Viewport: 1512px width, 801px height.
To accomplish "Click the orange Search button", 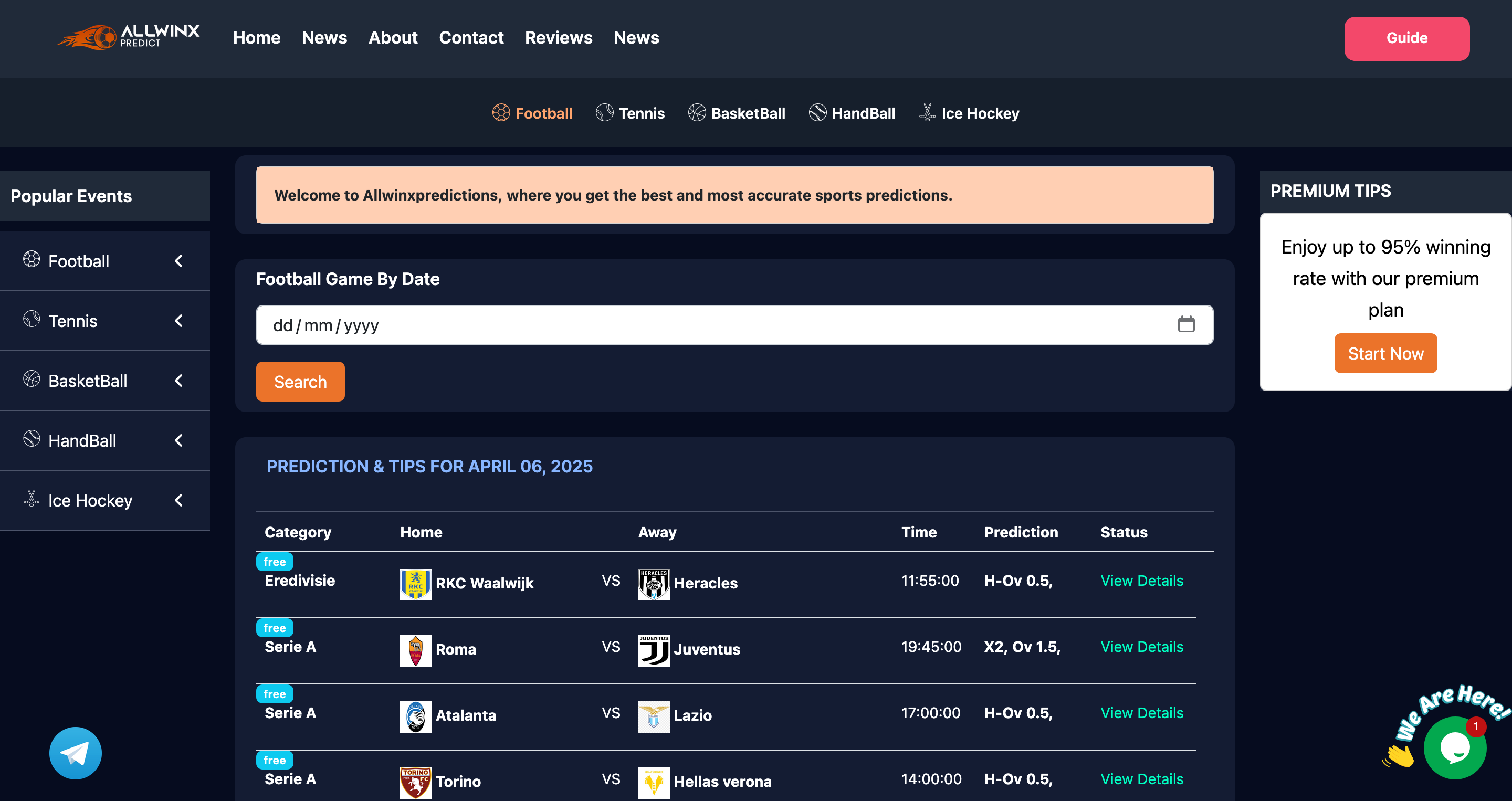I will click(300, 382).
